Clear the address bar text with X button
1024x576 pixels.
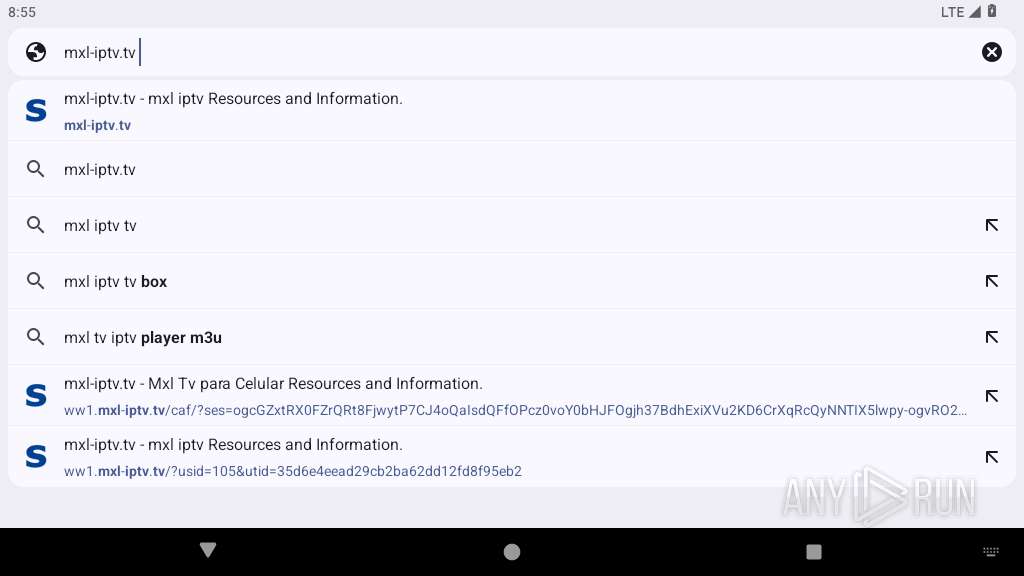click(991, 52)
